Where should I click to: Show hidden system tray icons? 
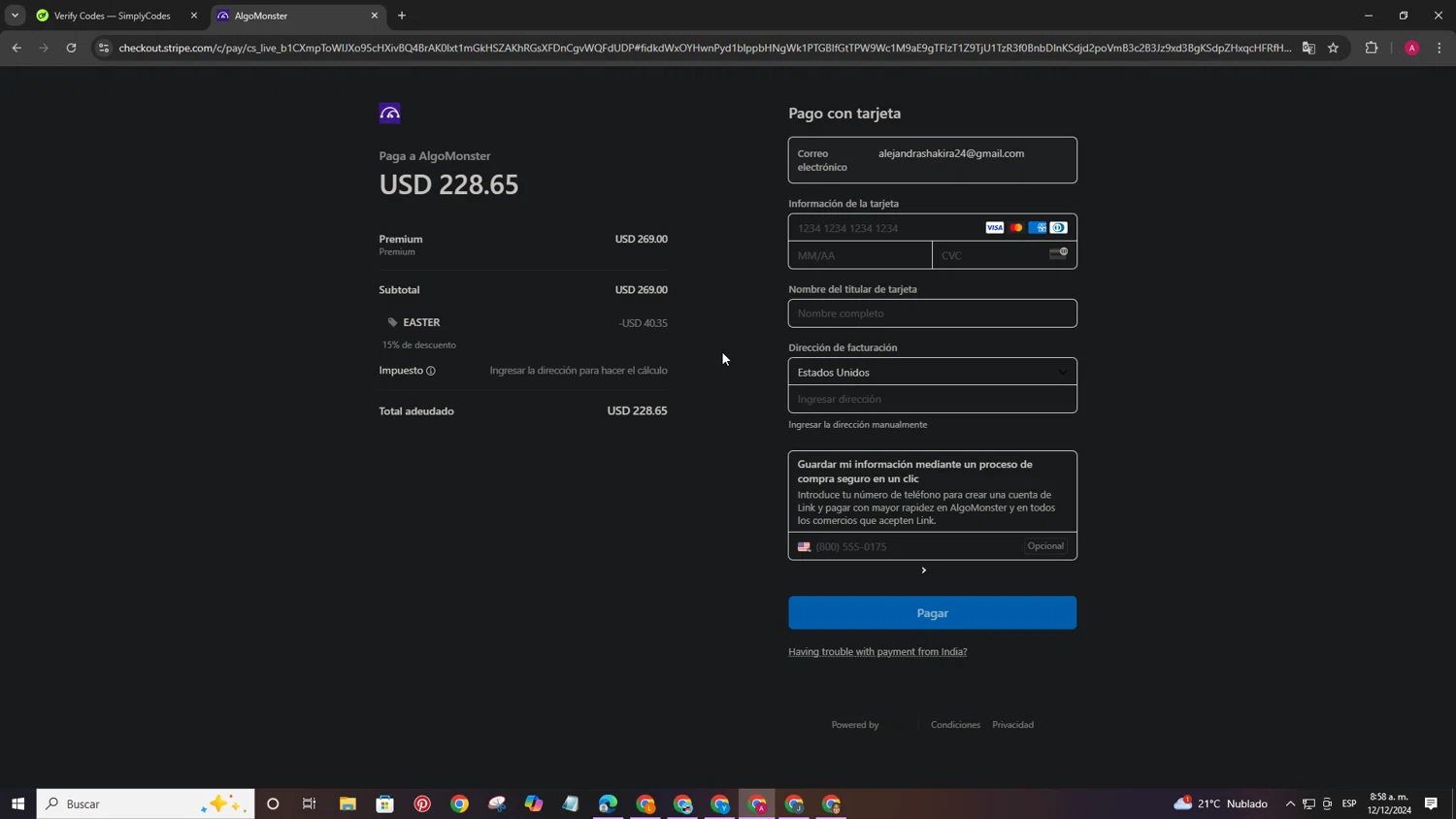pos(1290,803)
